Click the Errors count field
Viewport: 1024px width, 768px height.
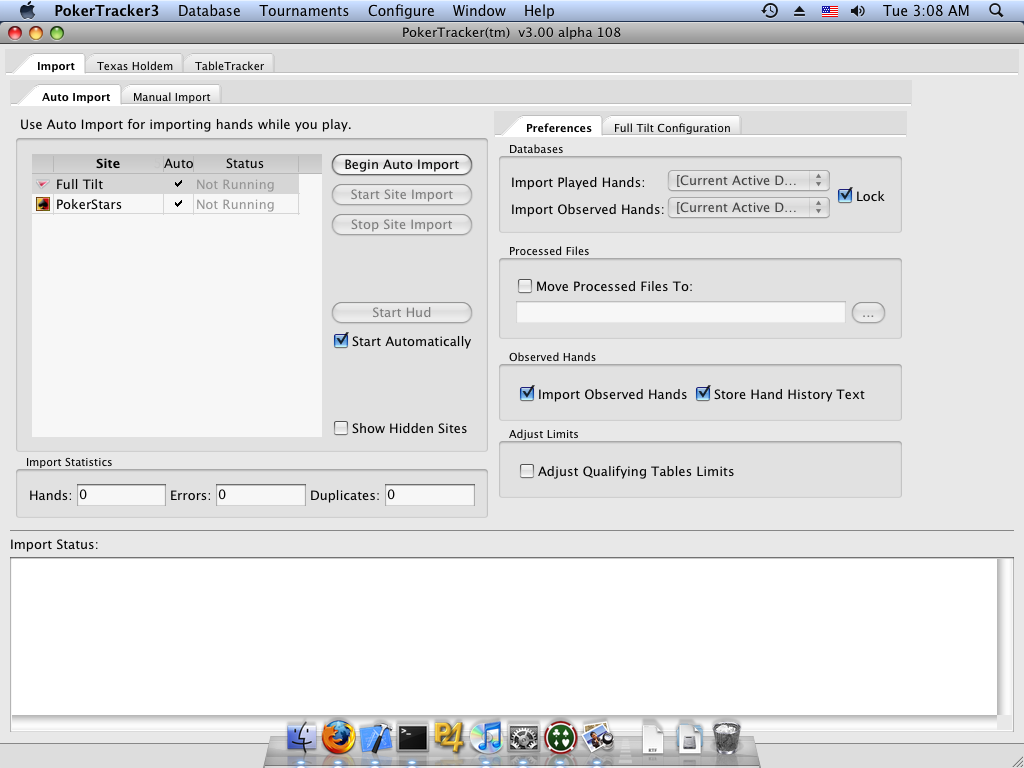(x=261, y=494)
